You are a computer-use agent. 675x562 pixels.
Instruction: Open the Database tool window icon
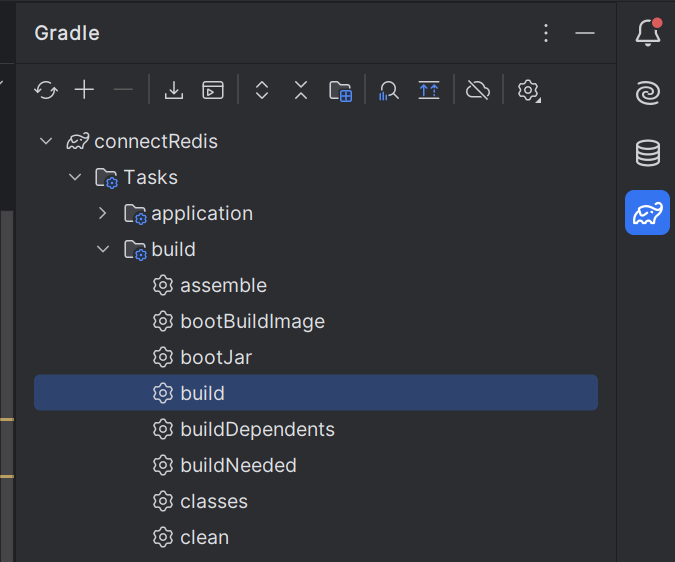tap(648, 153)
